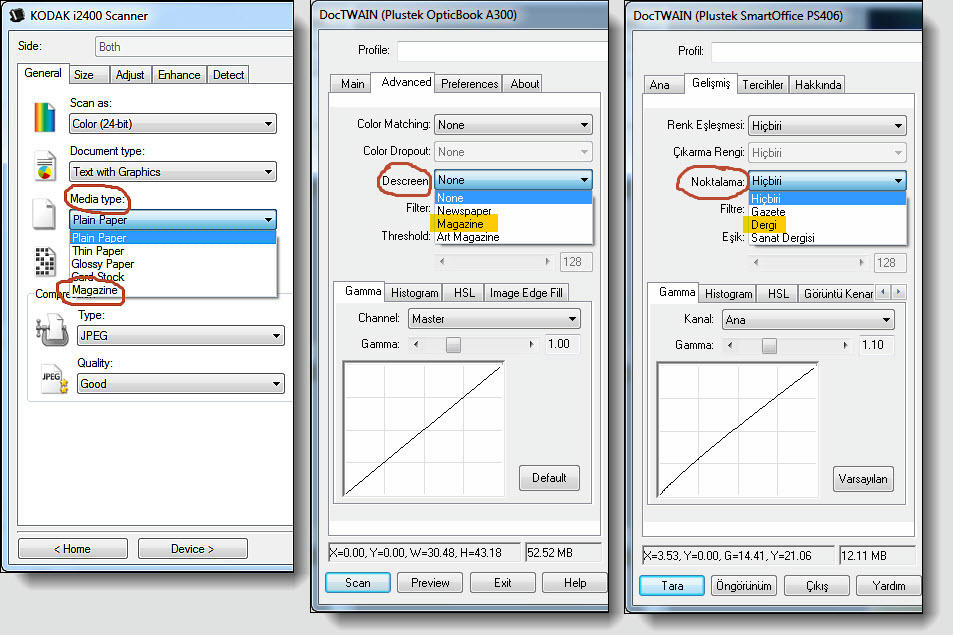Screen dimensions: 953x635
Task: Click the Document type chart icon
Action: pyautogui.click(x=45, y=166)
